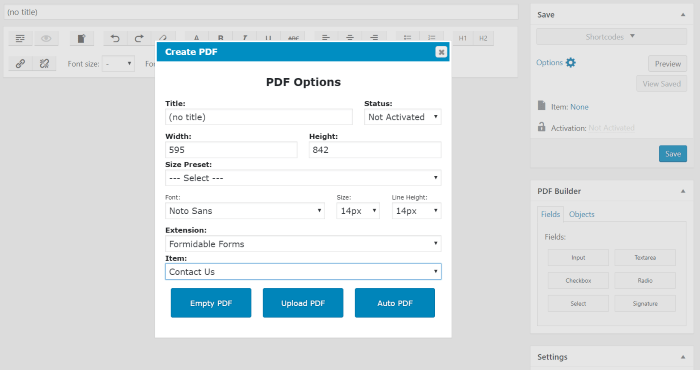
Task: Add a Radio field
Action: (x=645, y=281)
